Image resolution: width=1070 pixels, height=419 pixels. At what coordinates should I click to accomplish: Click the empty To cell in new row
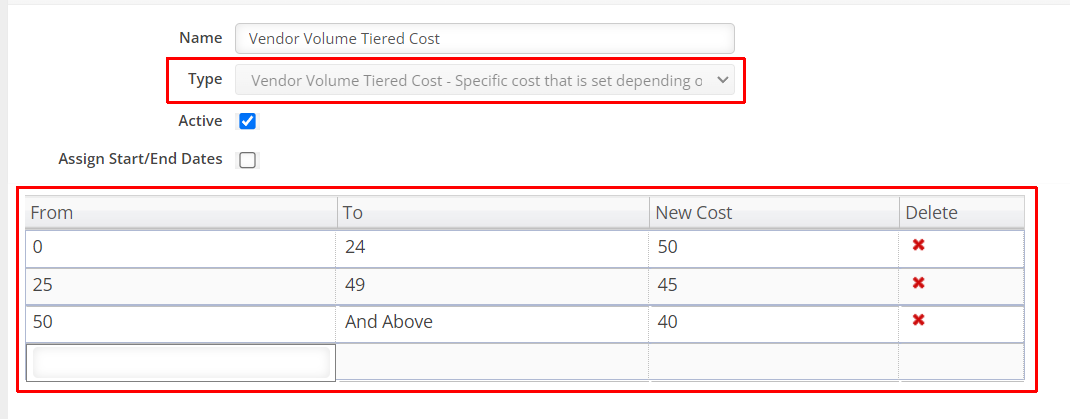coord(492,362)
